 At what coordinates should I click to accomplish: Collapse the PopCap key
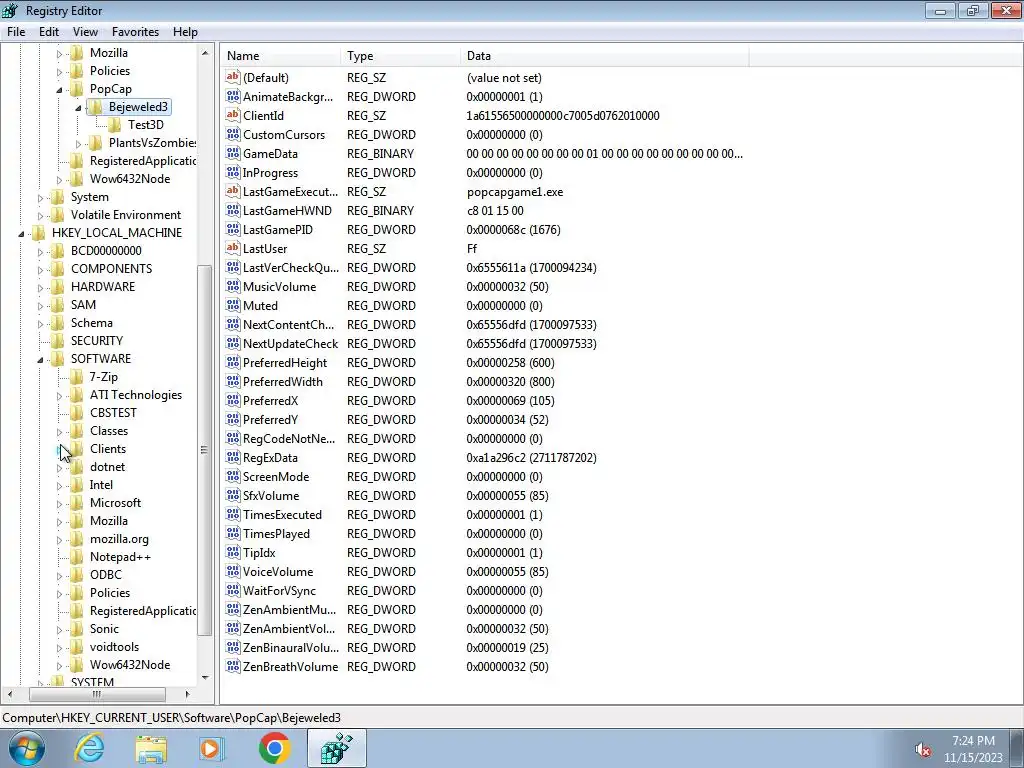click(x=59, y=89)
